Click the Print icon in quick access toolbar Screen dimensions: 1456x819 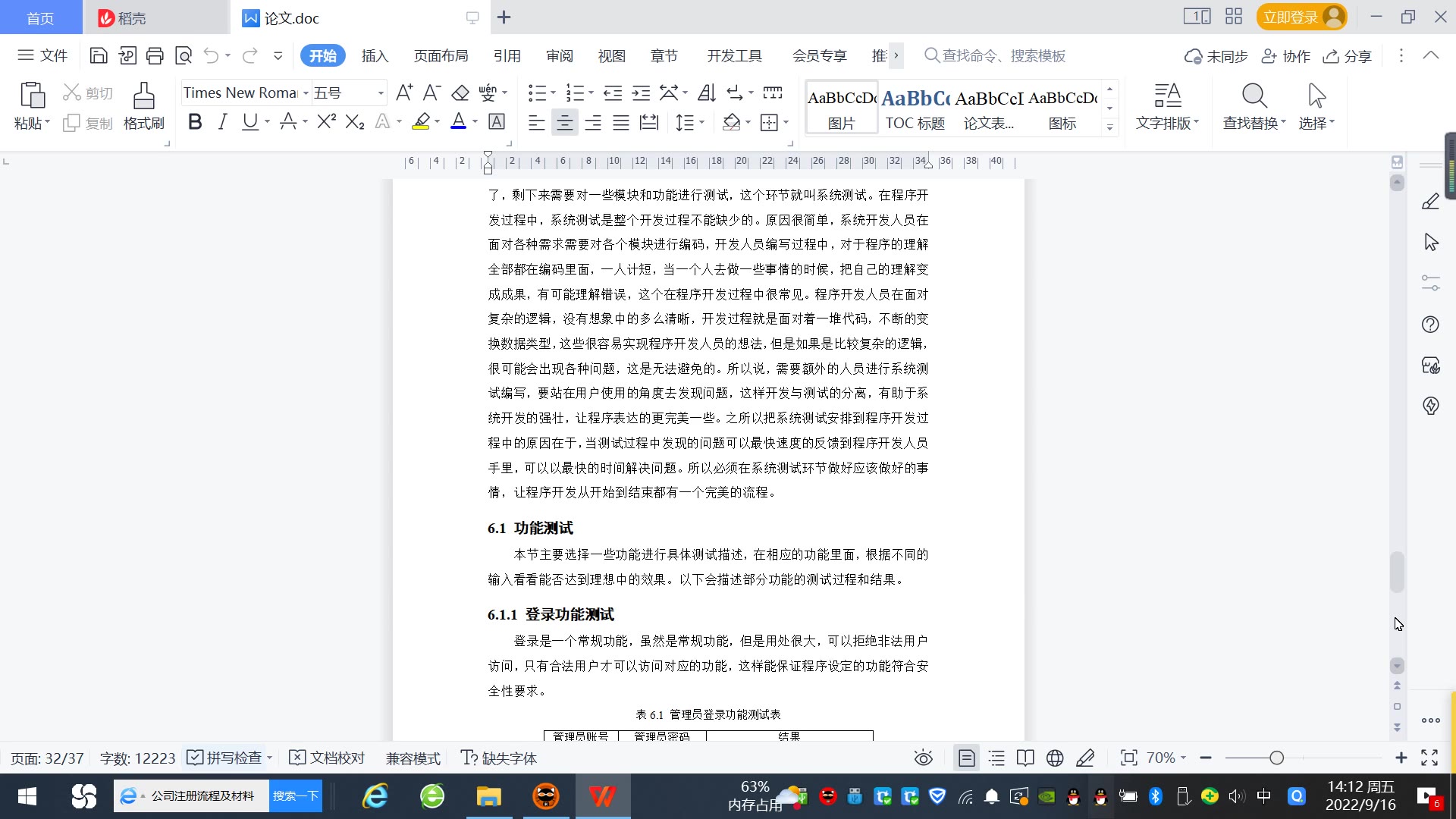pyautogui.click(x=155, y=55)
